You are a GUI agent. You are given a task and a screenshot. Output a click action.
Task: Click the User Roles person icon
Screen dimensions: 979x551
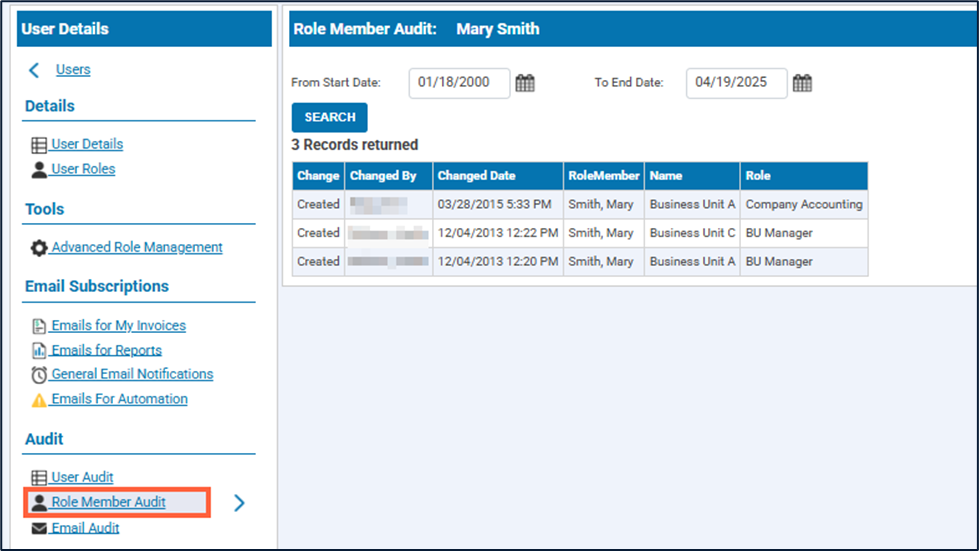(x=39, y=170)
